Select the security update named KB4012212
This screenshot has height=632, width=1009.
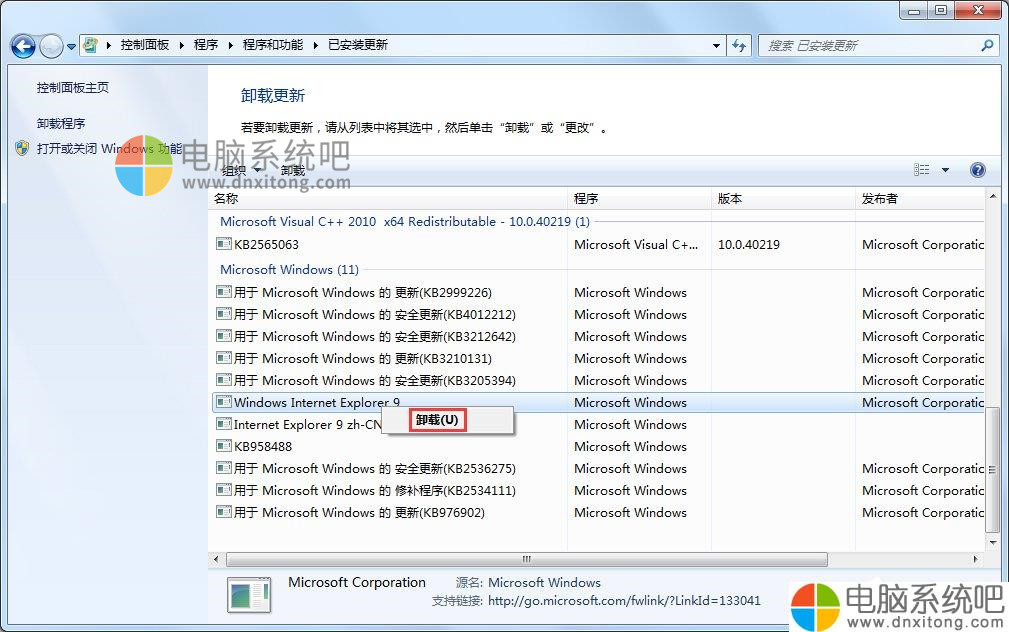coord(375,315)
